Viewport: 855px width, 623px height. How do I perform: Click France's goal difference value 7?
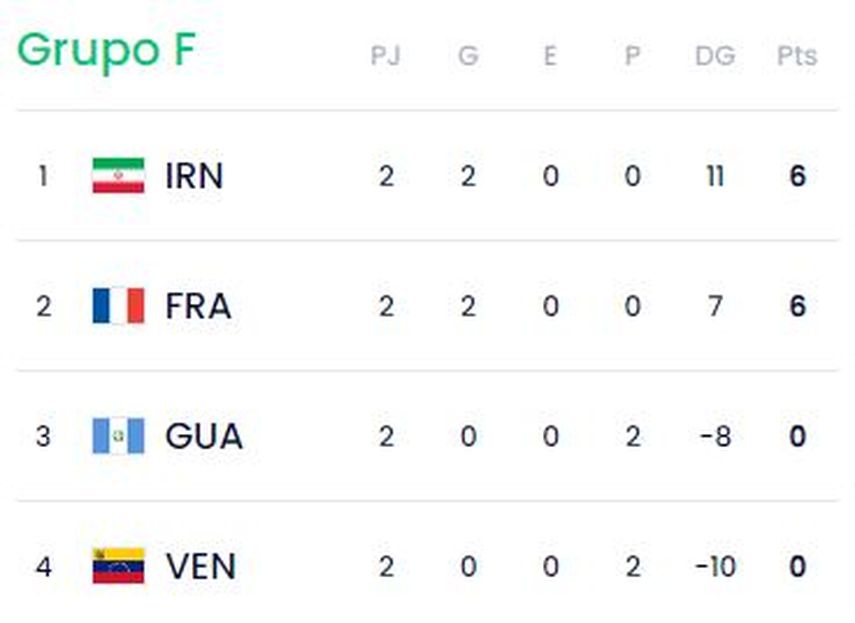[x=715, y=306]
